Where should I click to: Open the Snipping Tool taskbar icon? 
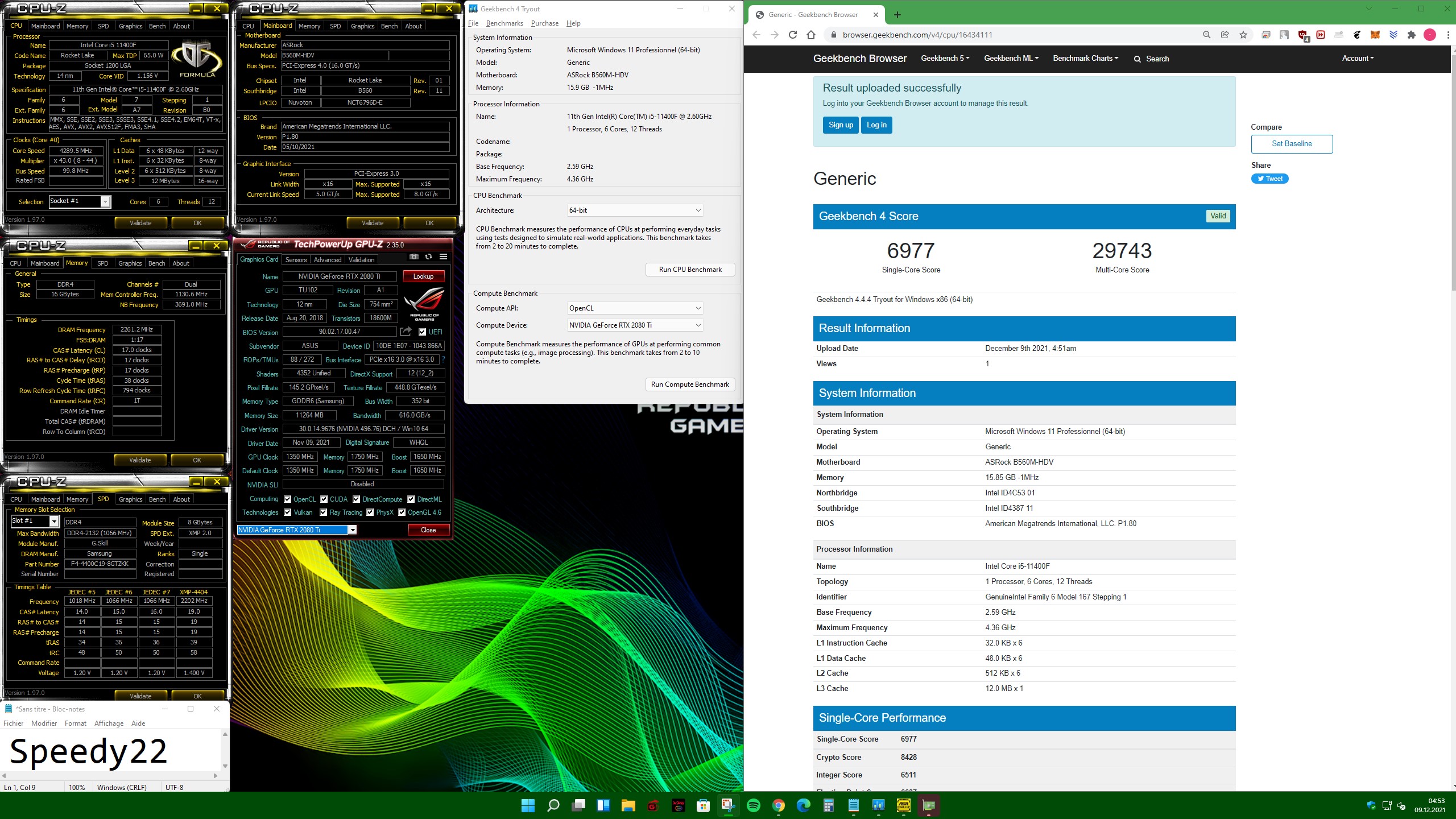coord(728,805)
